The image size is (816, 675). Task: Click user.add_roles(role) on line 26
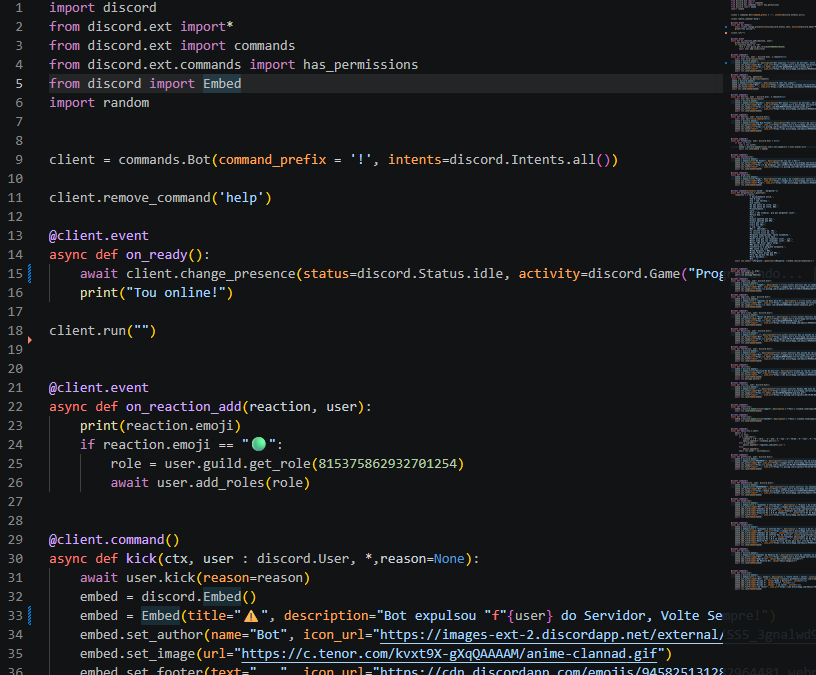(233, 482)
